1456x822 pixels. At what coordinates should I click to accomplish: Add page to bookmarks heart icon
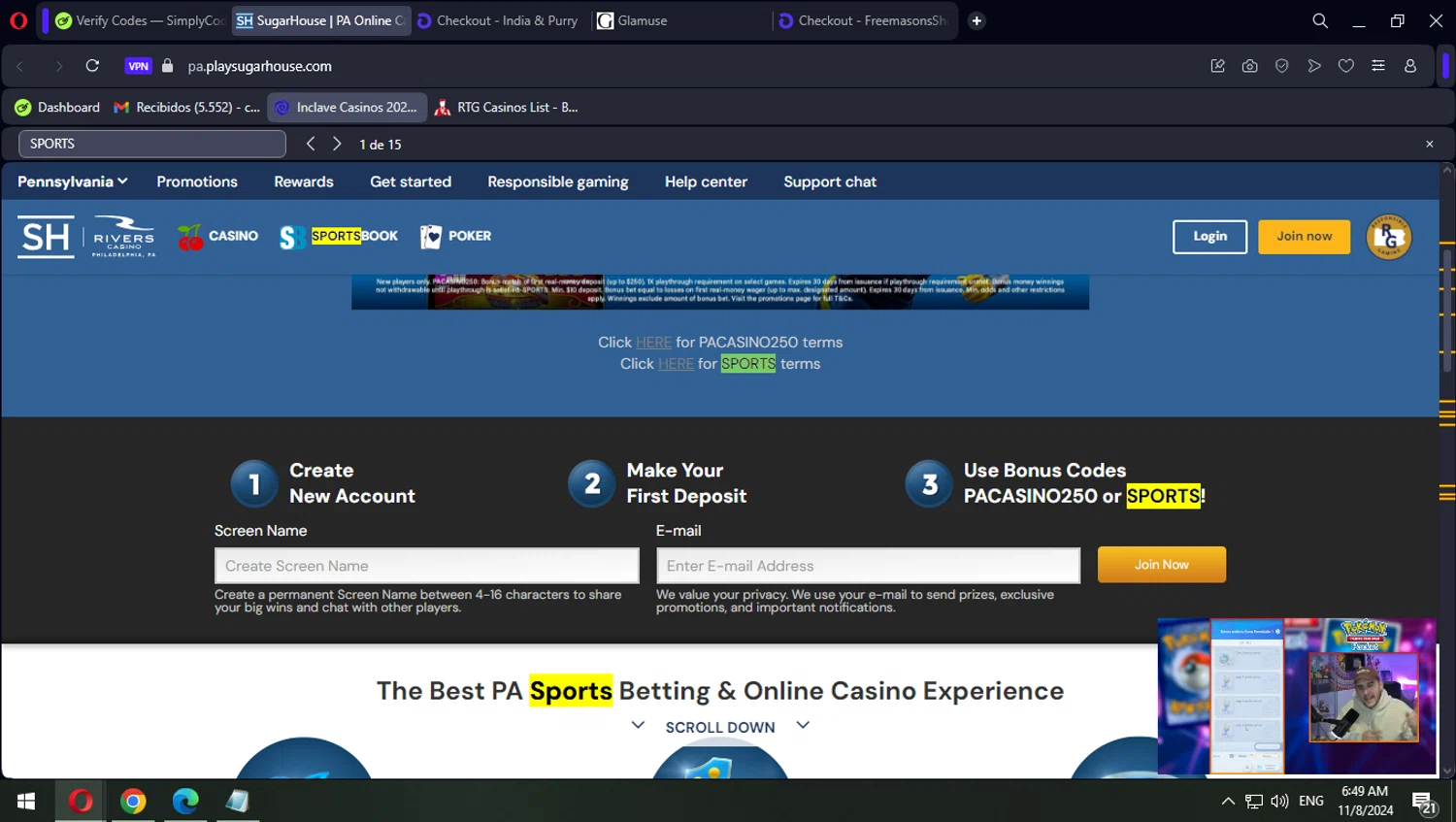click(1346, 66)
